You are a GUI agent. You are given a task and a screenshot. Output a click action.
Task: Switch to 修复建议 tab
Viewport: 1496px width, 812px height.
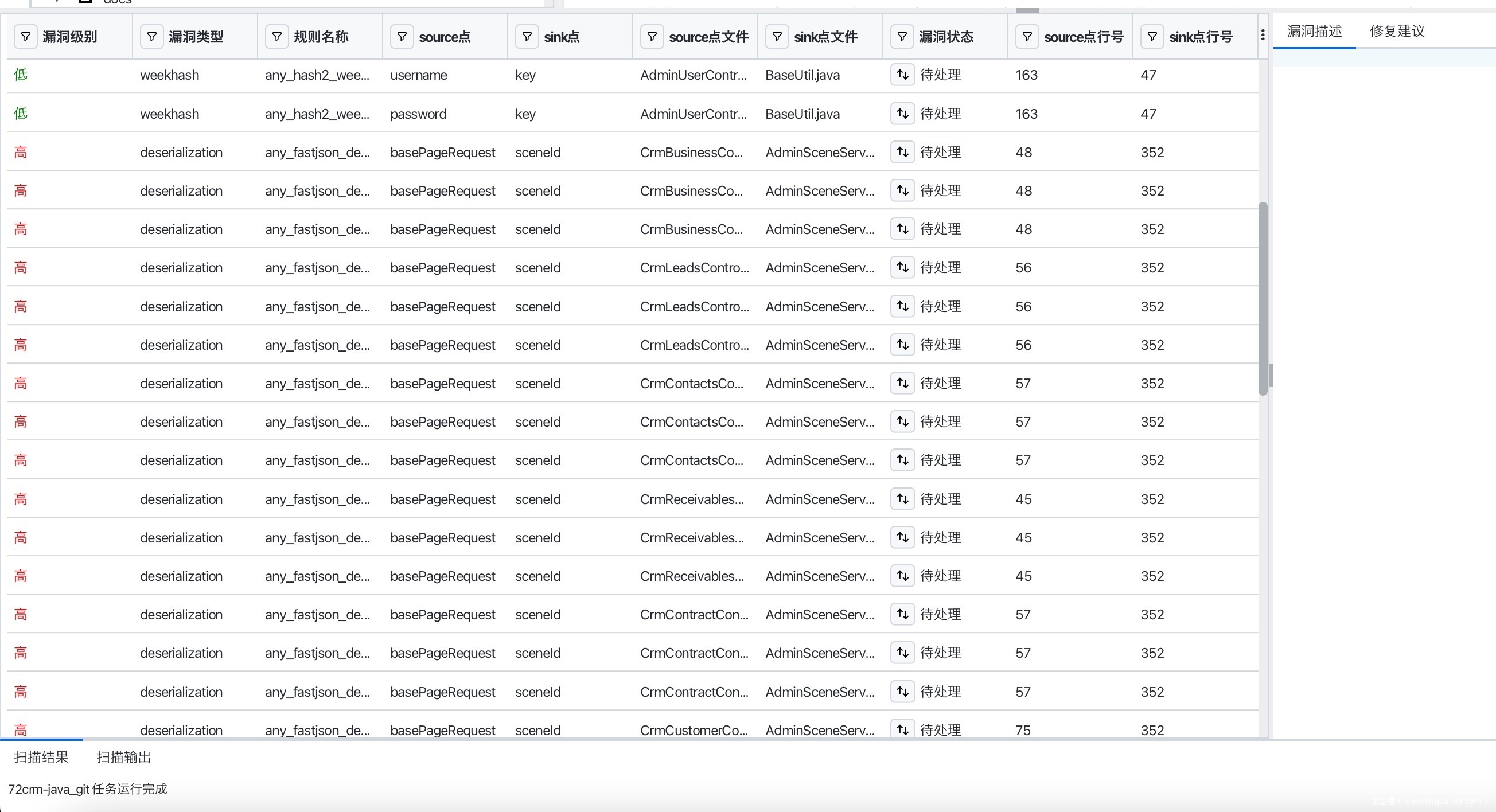click(x=1397, y=32)
